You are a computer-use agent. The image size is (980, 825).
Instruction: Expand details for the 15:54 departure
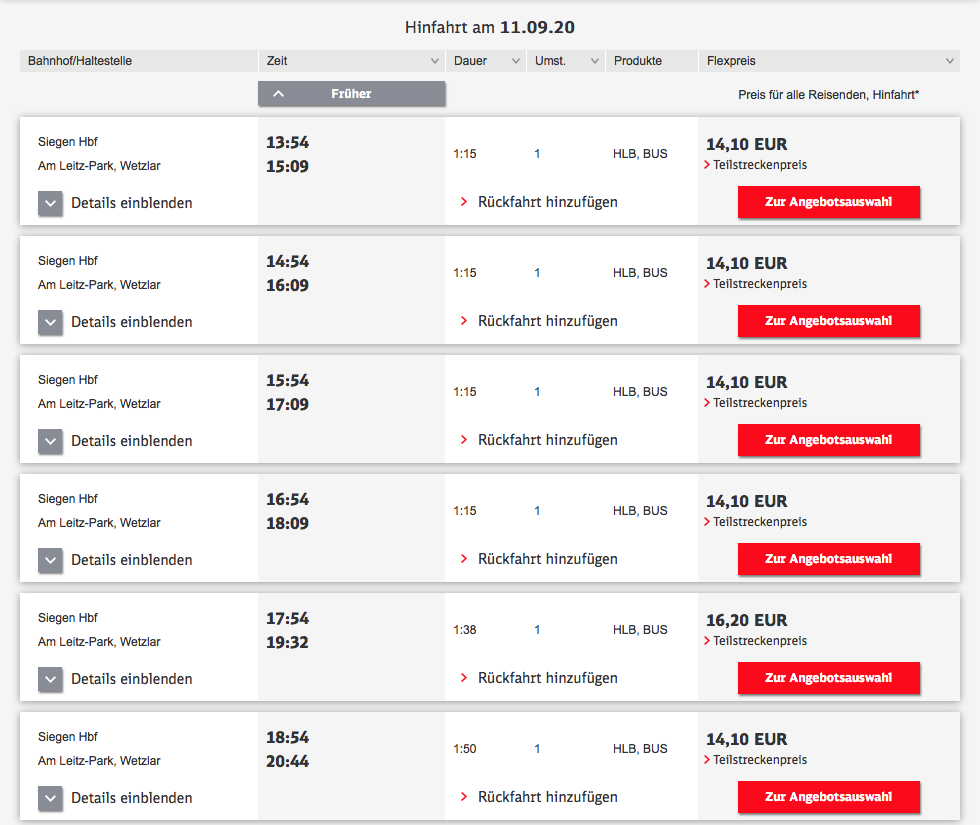click(51, 441)
